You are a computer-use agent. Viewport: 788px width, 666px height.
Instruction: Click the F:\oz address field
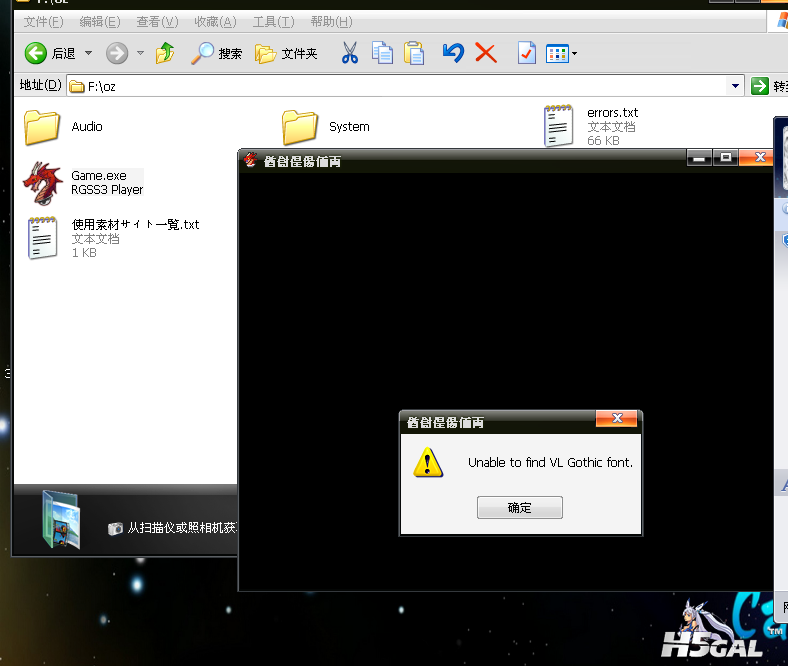(x=400, y=86)
